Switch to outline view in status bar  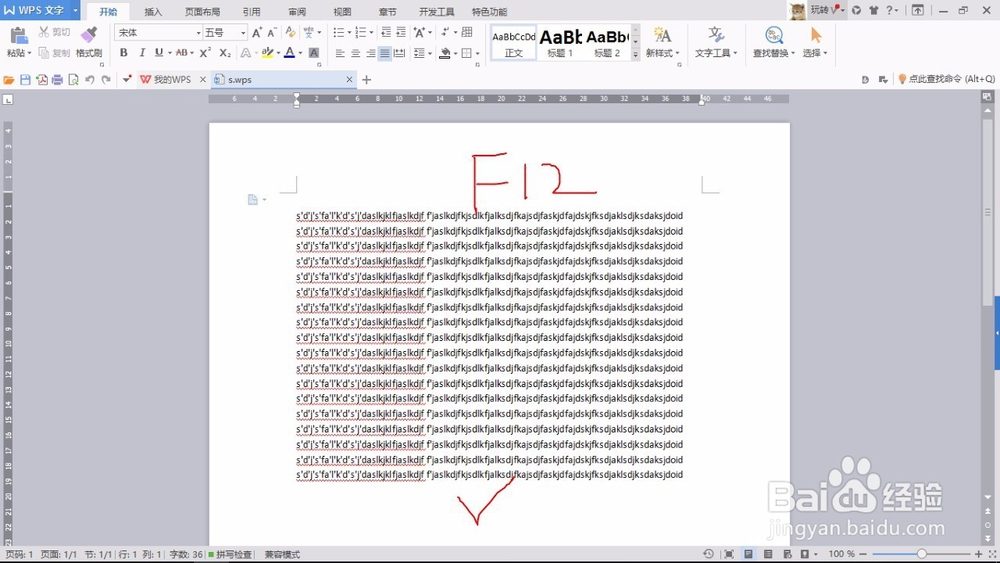[768, 554]
